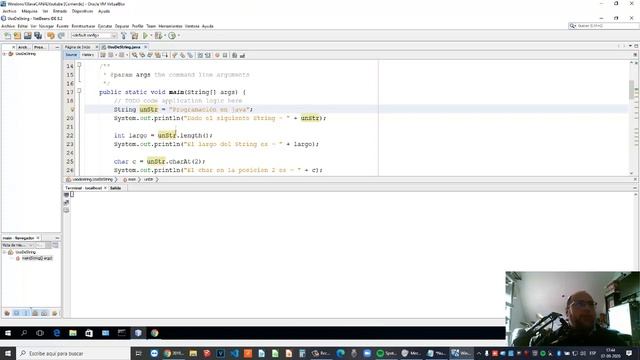The image size is (640, 360).
Task: Click the Stop Macro Recording icon
Action: coord(225,56)
